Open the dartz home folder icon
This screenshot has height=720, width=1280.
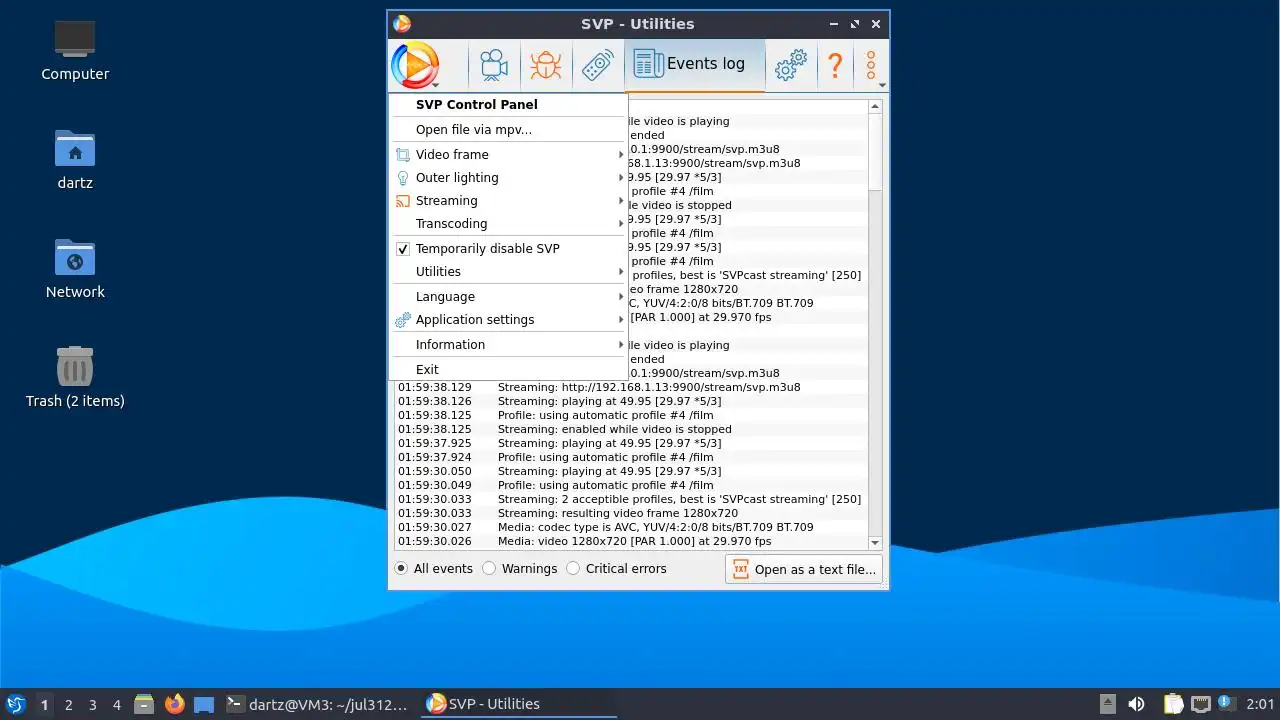point(75,159)
